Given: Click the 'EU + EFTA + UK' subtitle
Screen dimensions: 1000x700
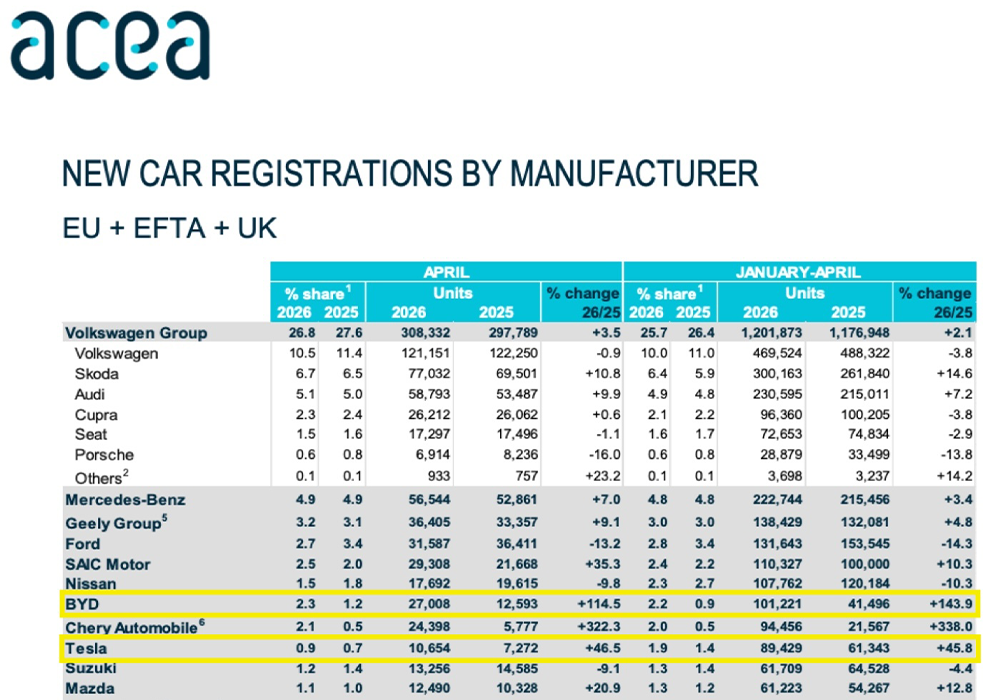Looking at the screenshot, I should 170,228.
